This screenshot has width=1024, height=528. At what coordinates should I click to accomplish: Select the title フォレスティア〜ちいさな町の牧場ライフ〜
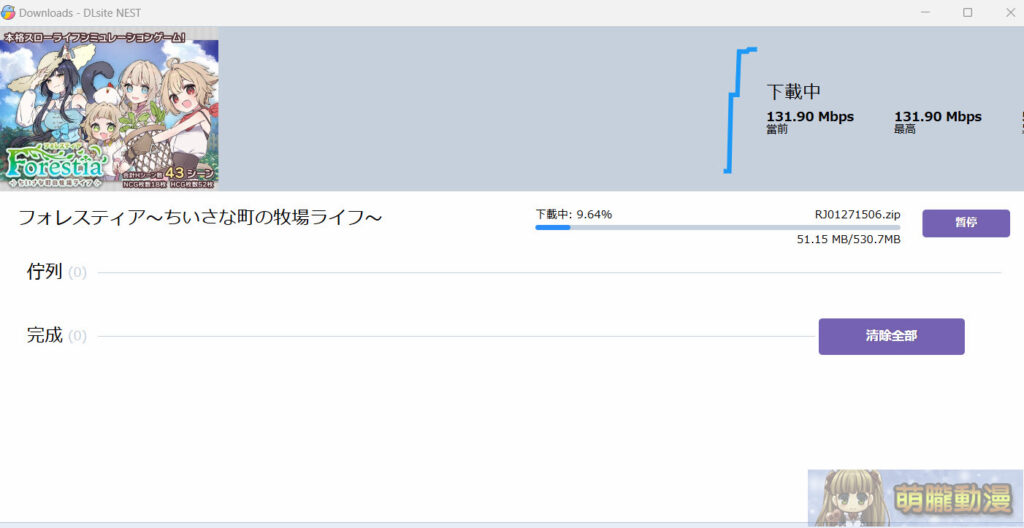[x=200, y=218]
